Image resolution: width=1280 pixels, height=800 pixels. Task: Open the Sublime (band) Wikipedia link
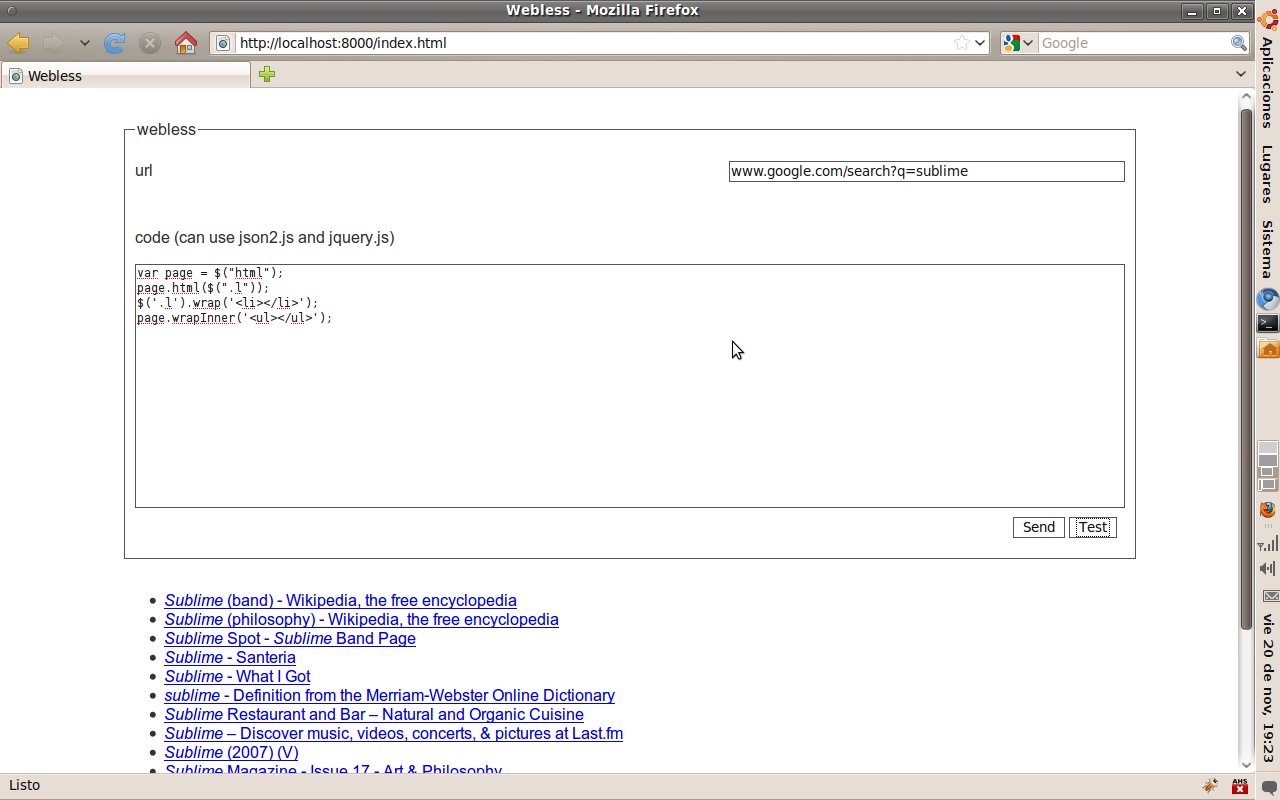[341, 600]
